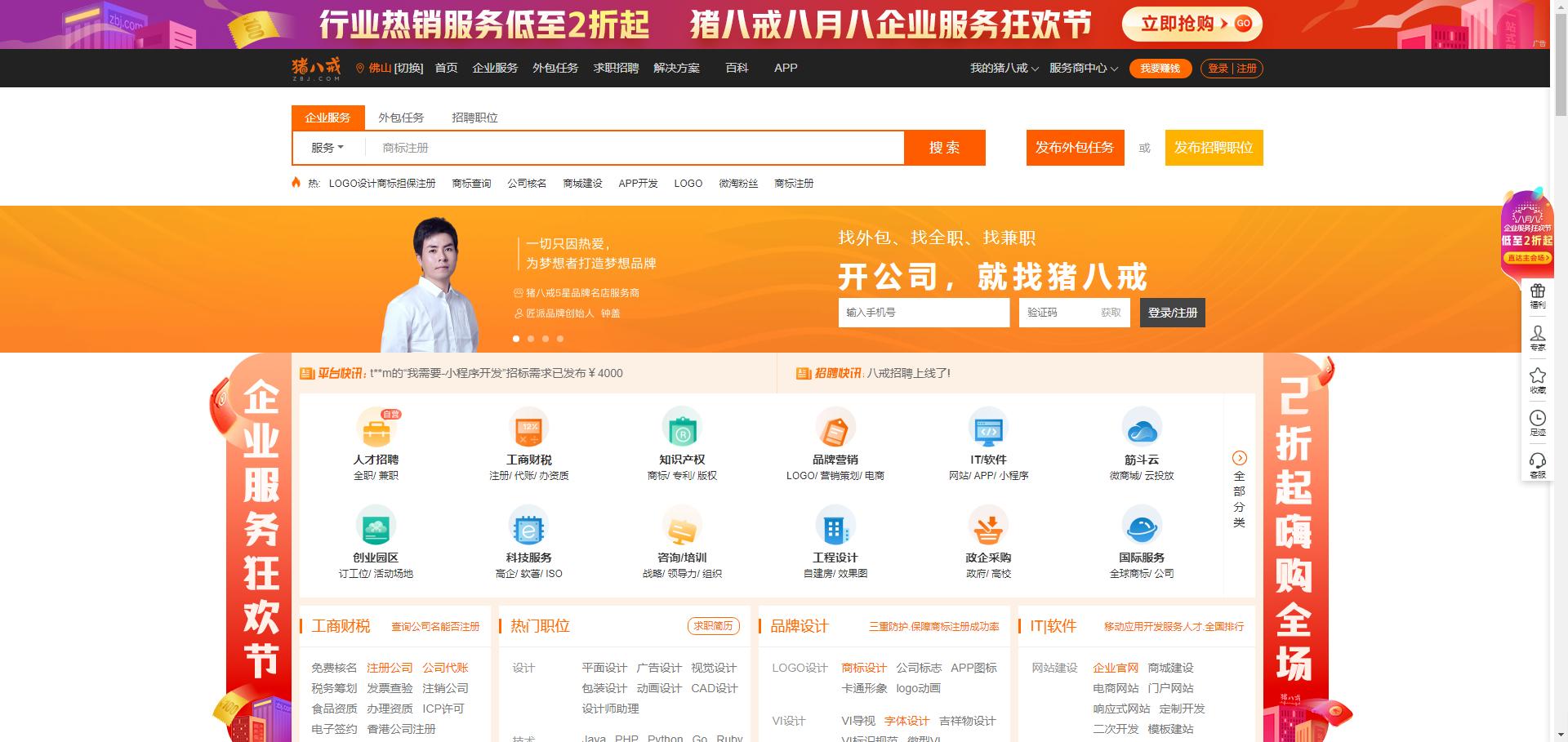Focus the 输入手机号 phone field
Image resolution: width=1568 pixels, height=742 pixels.
(924, 313)
